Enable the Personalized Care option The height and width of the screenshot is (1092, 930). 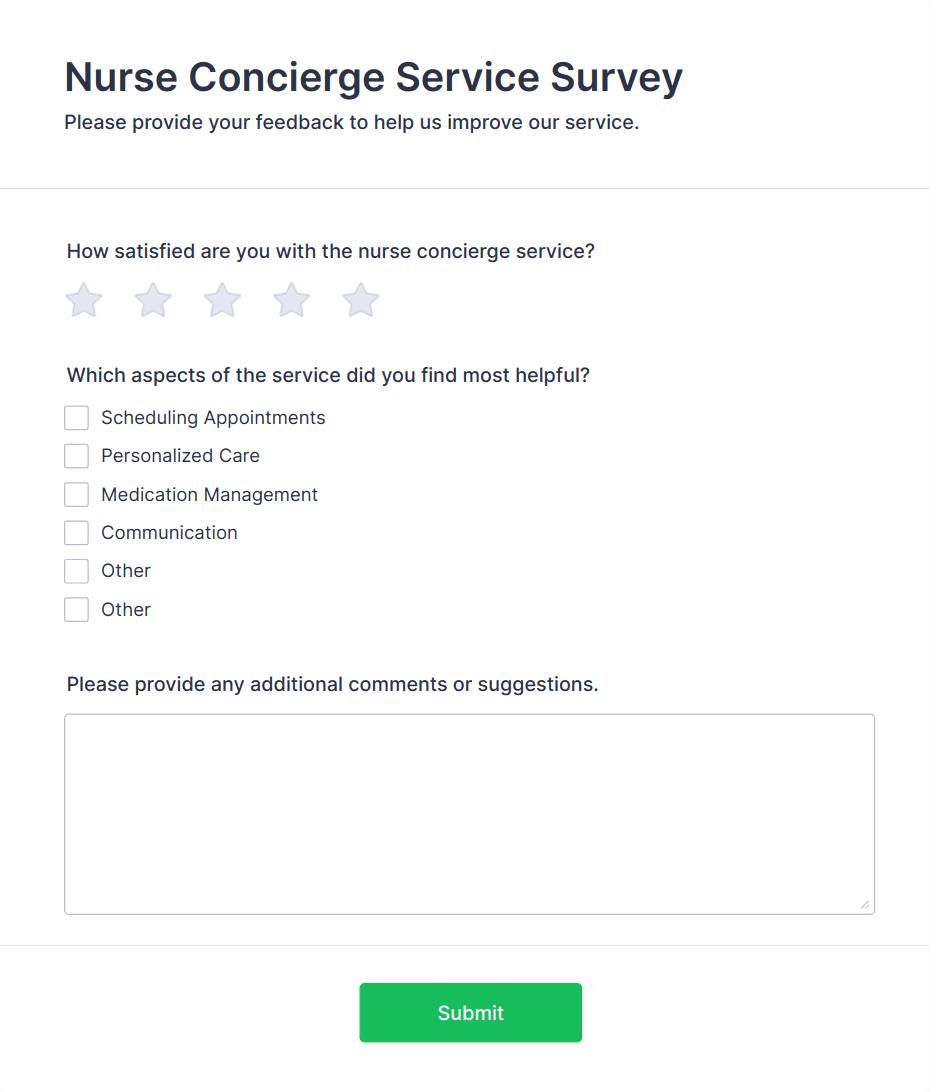(76, 456)
